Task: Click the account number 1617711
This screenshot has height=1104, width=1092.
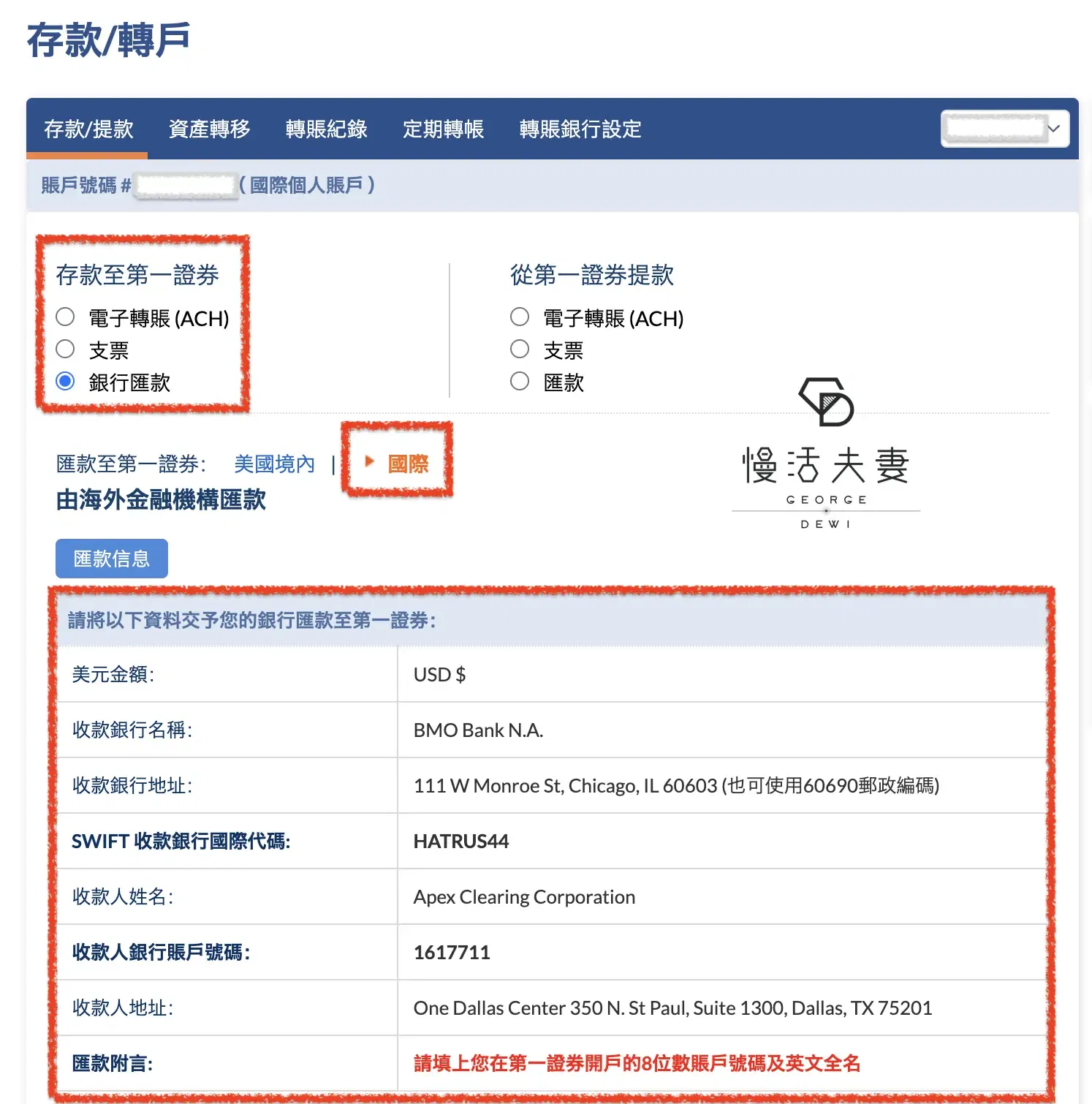Action: point(452,953)
